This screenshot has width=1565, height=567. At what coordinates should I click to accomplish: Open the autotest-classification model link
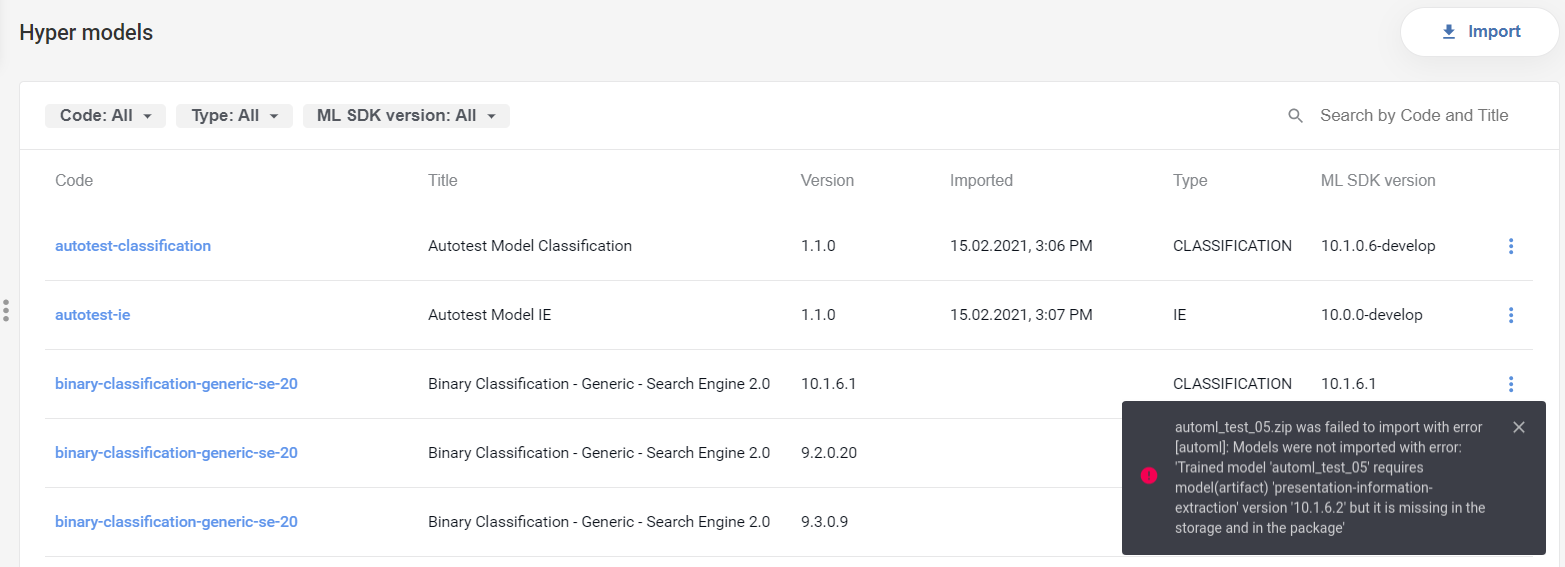pyautogui.click(x=133, y=246)
